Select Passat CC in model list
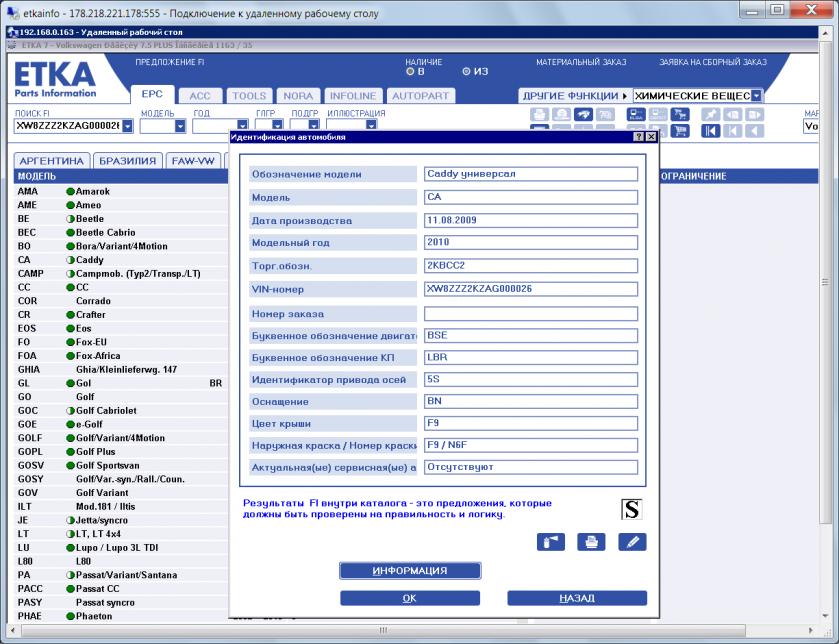Screen dimensions: 839x644 (120, 588)
